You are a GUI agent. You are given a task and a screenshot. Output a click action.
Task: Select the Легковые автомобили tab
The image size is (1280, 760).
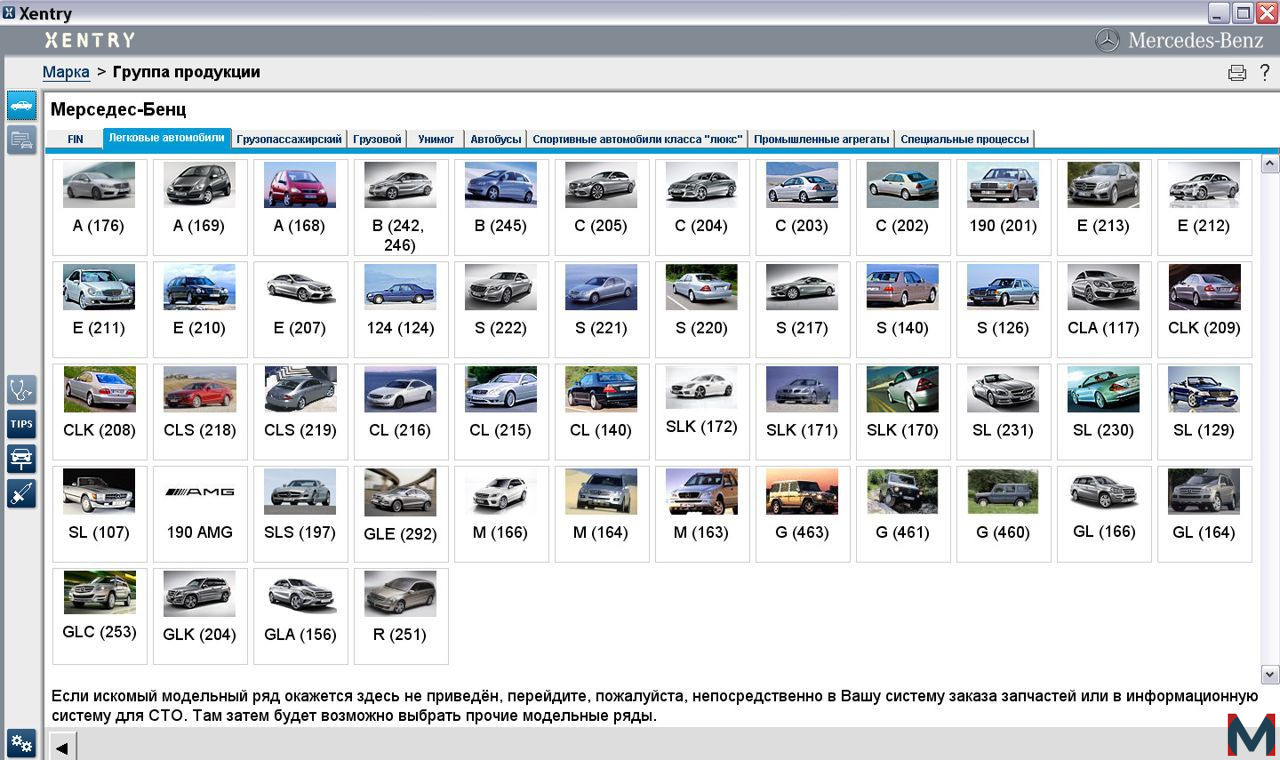pyautogui.click(x=167, y=138)
